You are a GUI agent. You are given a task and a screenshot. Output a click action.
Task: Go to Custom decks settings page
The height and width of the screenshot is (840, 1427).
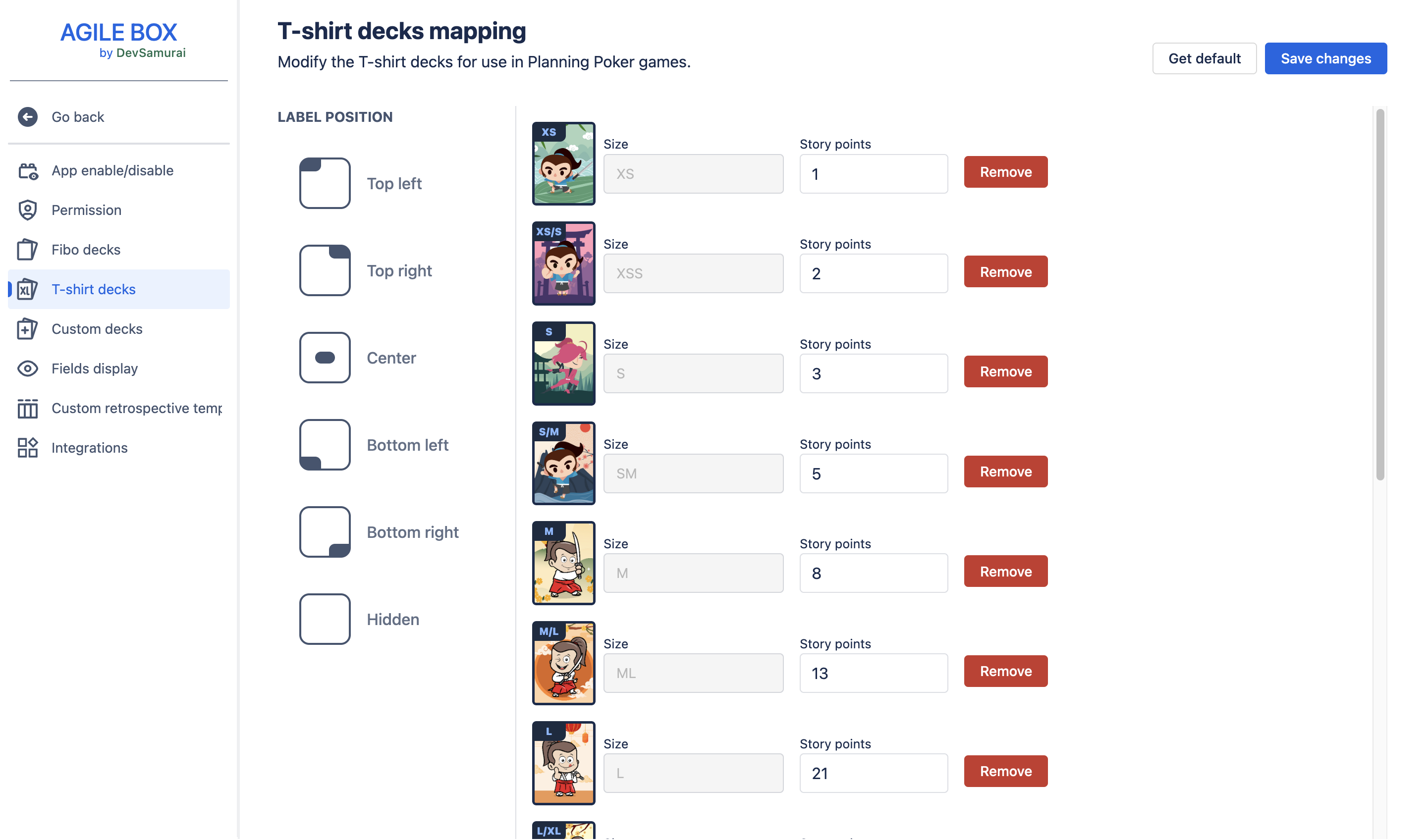(97, 329)
